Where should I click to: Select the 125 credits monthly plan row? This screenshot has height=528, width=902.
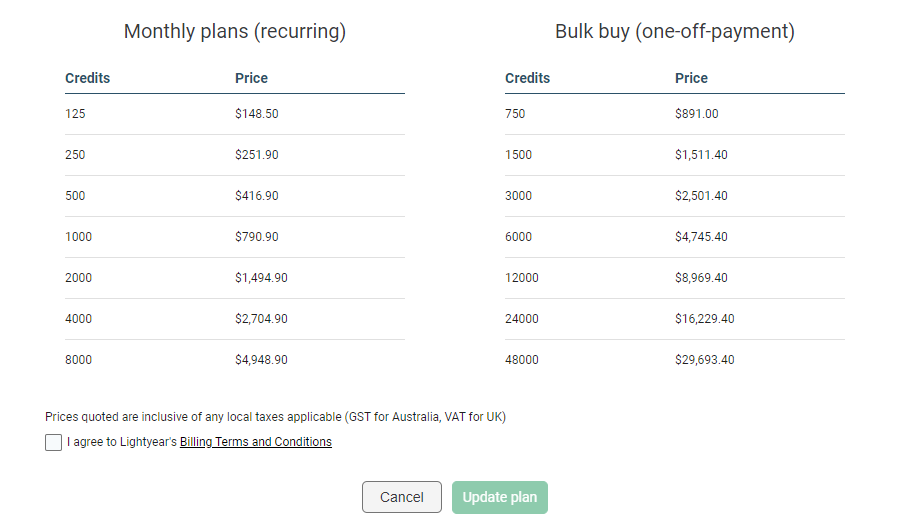tap(235, 114)
